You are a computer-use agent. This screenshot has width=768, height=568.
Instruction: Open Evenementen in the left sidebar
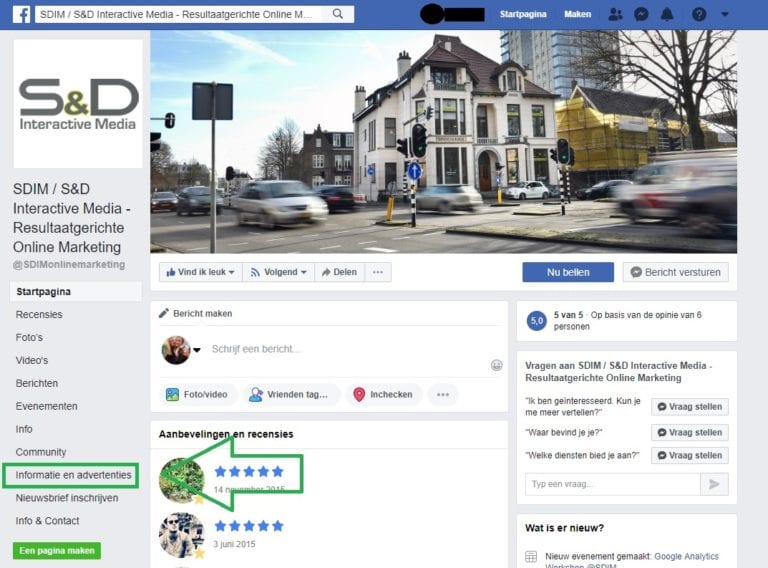[x=47, y=406]
